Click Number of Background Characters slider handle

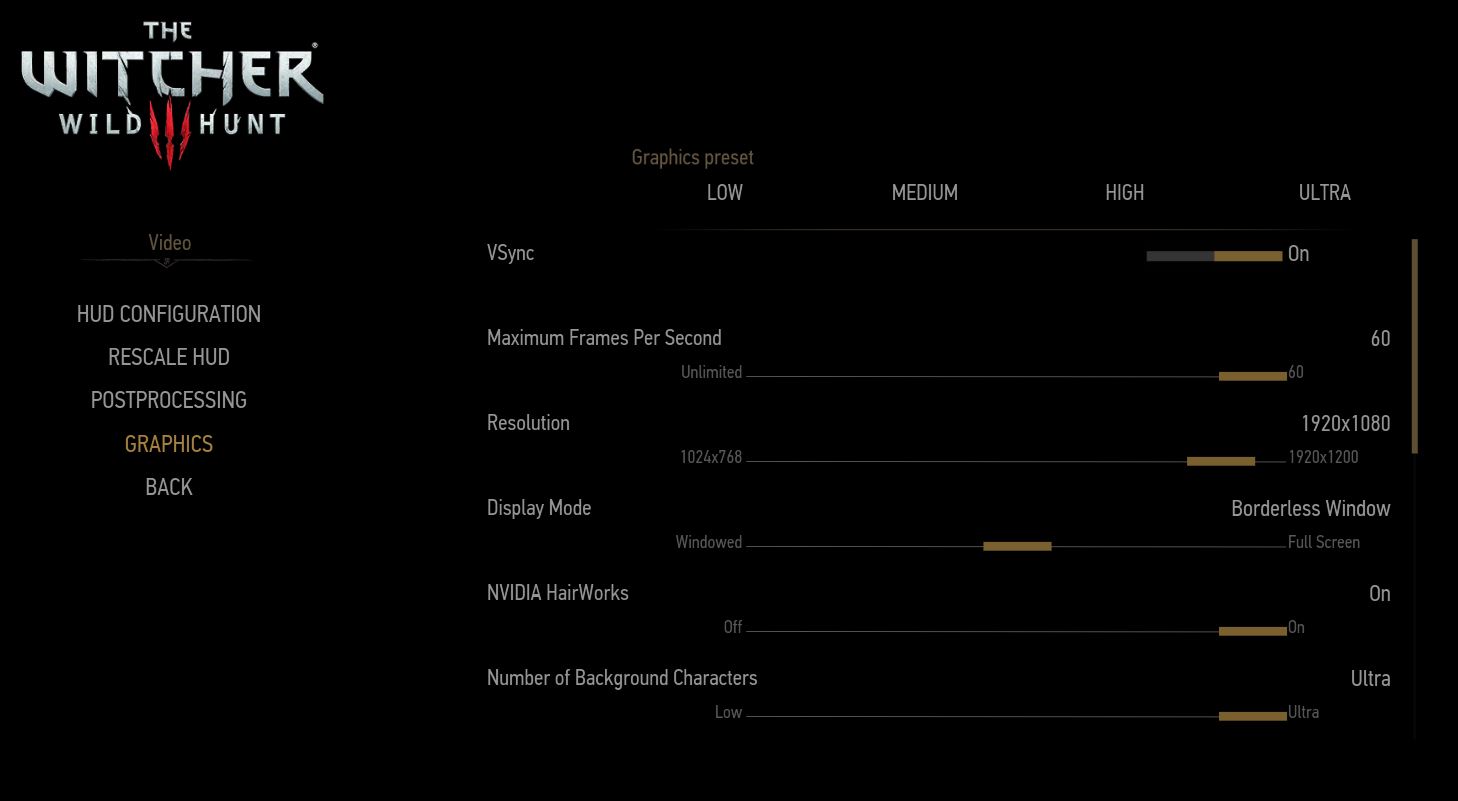1253,716
